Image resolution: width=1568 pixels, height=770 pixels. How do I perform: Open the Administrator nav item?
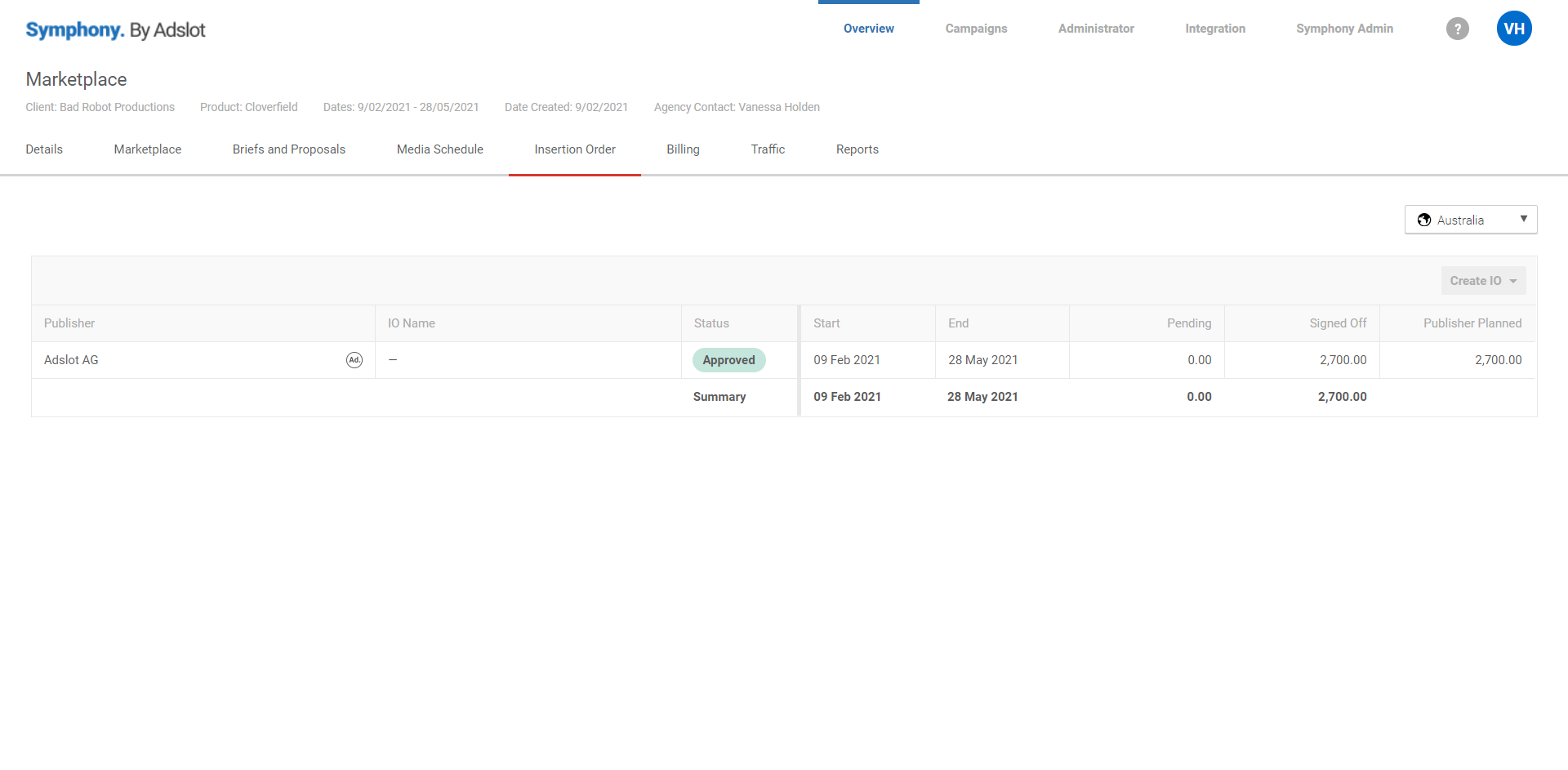(1096, 29)
